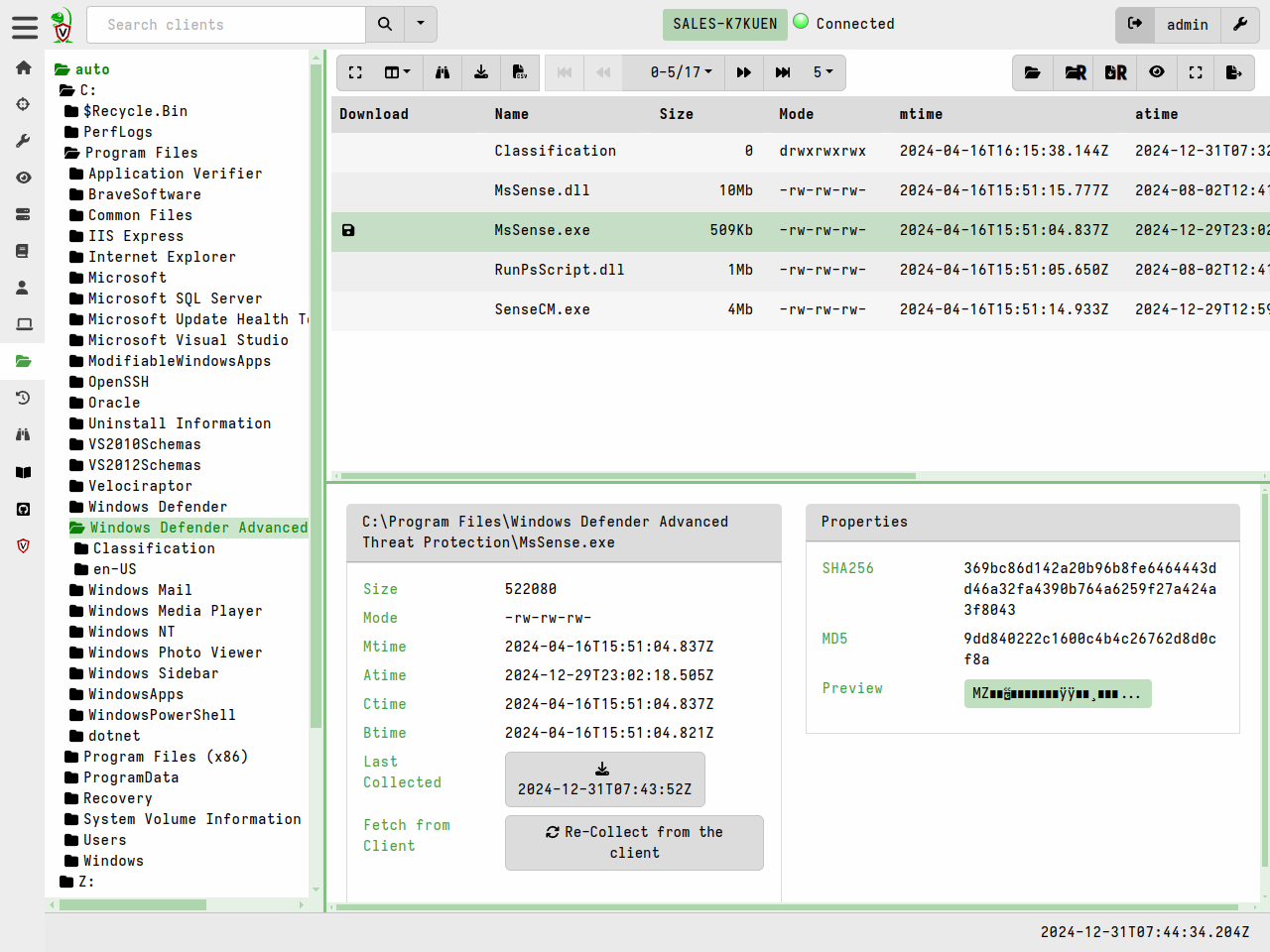Go to next page of files

tap(744, 72)
